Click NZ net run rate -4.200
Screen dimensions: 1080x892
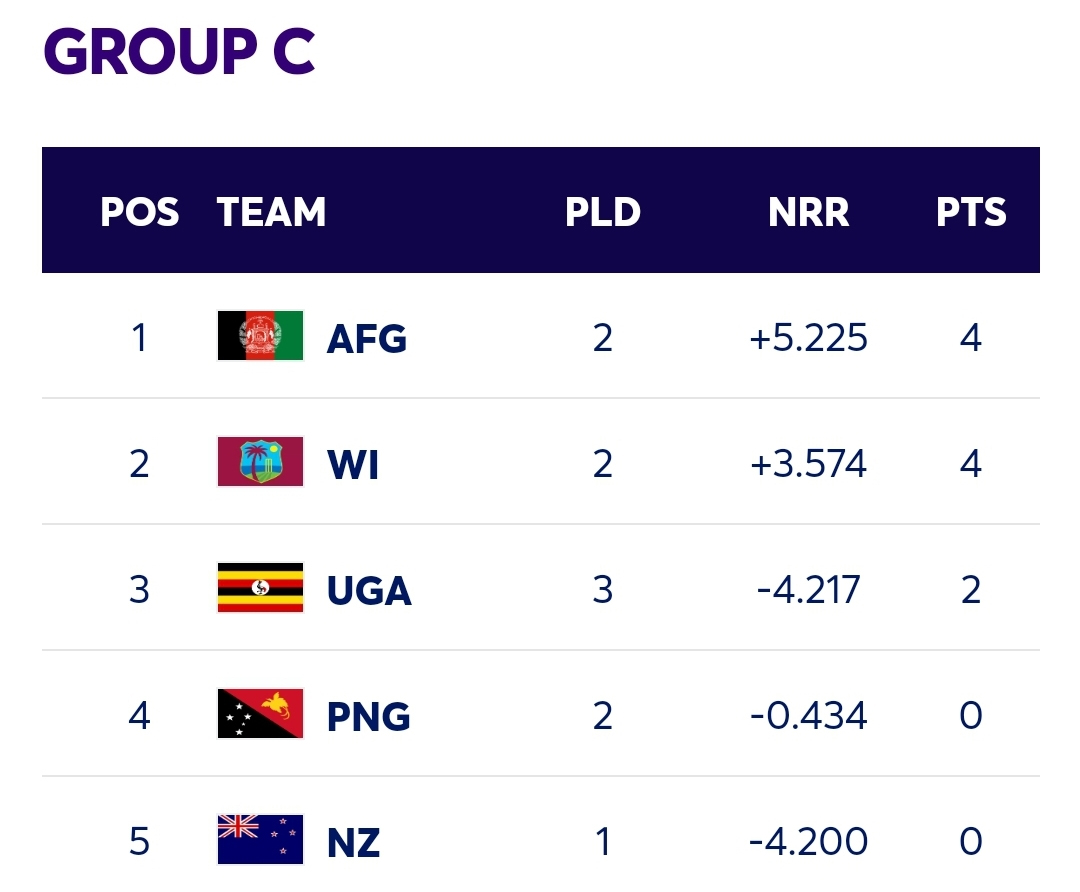(809, 841)
